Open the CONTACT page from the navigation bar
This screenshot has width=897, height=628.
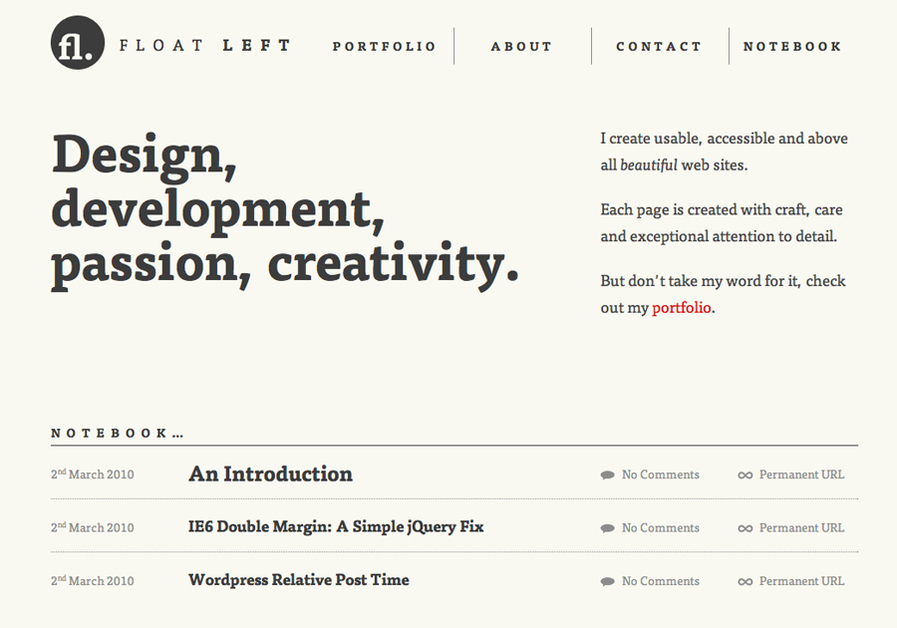pyautogui.click(x=659, y=46)
